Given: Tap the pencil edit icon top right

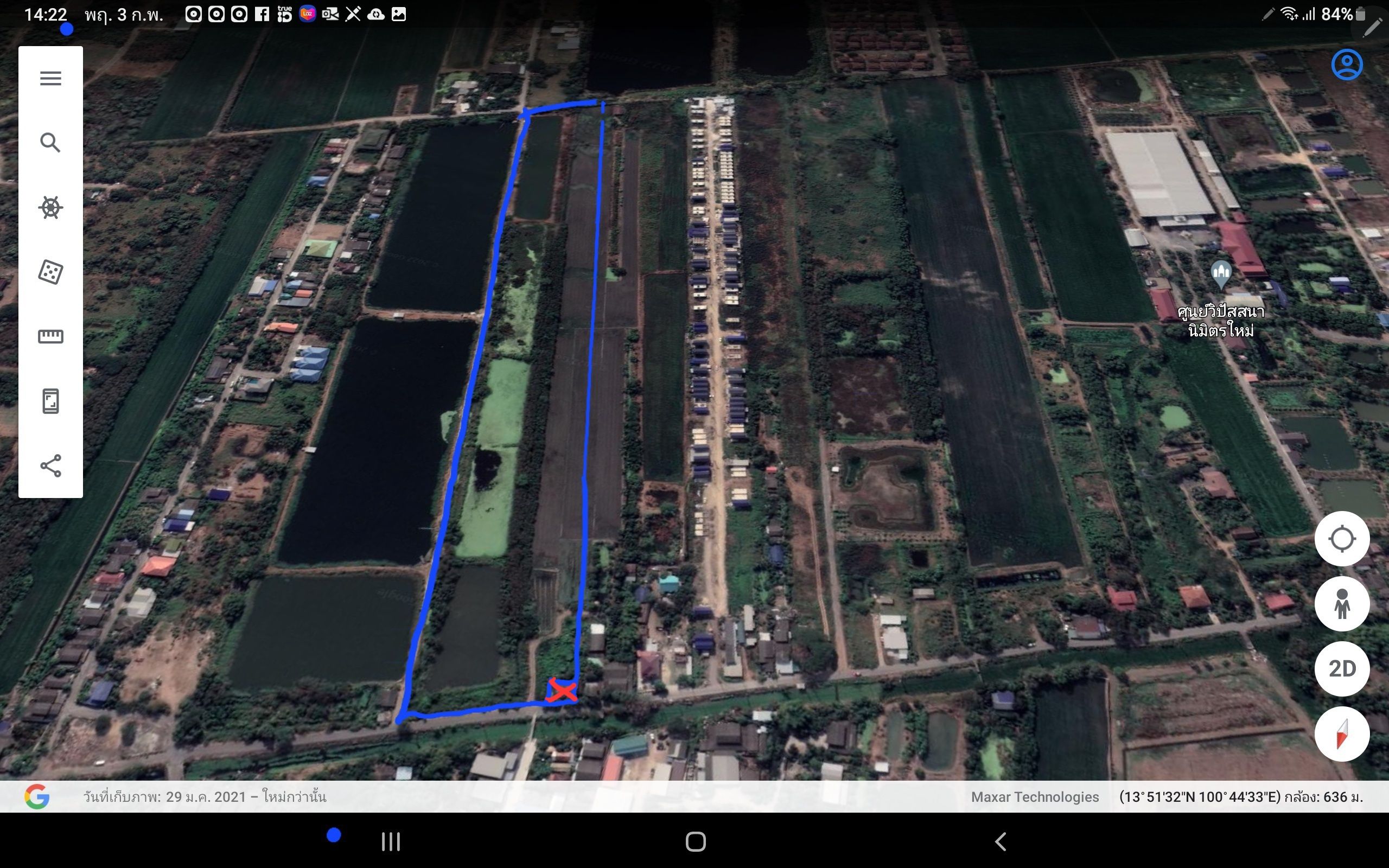Looking at the screenshot, I should (x=1372, y=26).
